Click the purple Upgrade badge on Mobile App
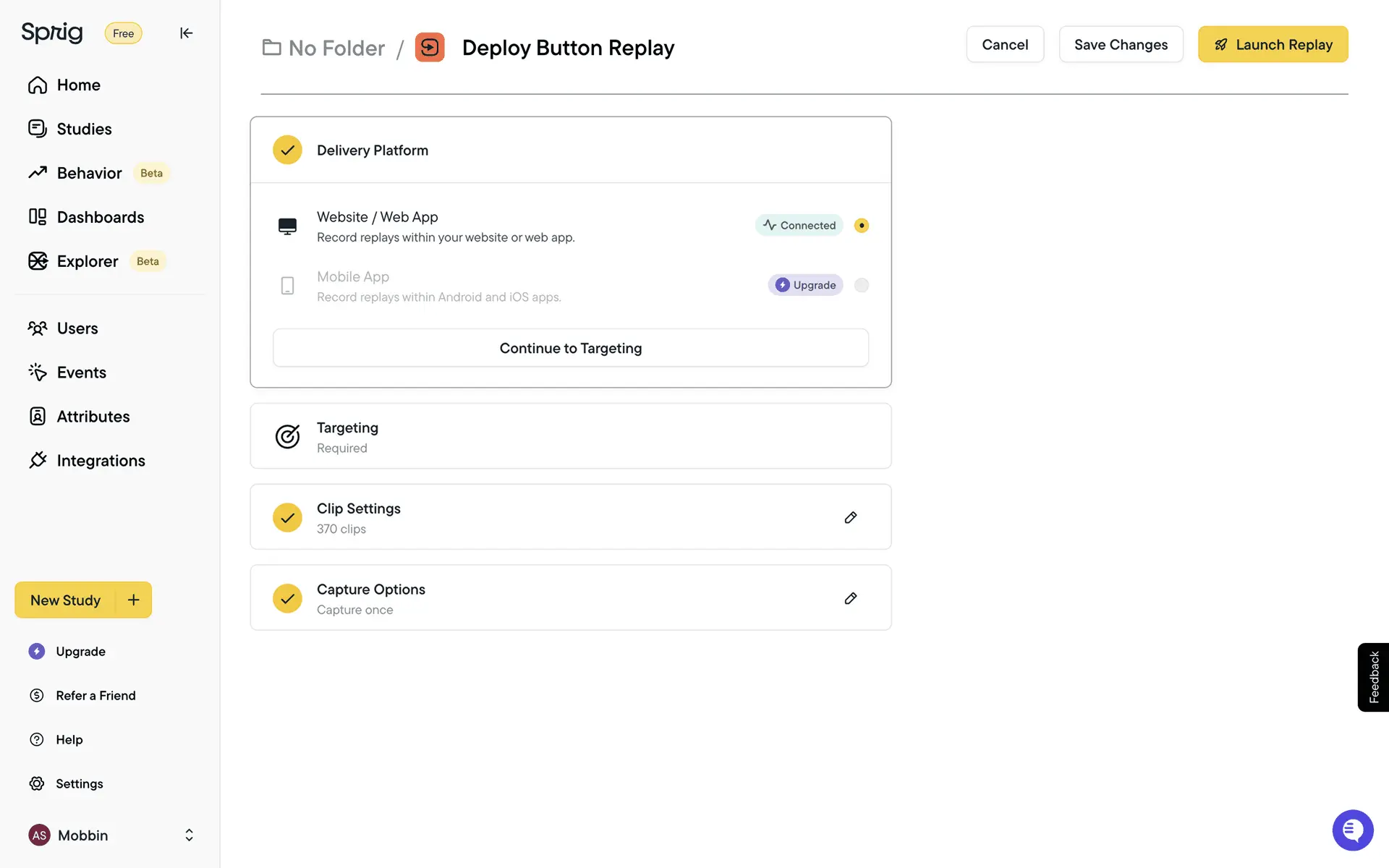This screenshot has height=868, width=1389. click(x=805, y=285)
